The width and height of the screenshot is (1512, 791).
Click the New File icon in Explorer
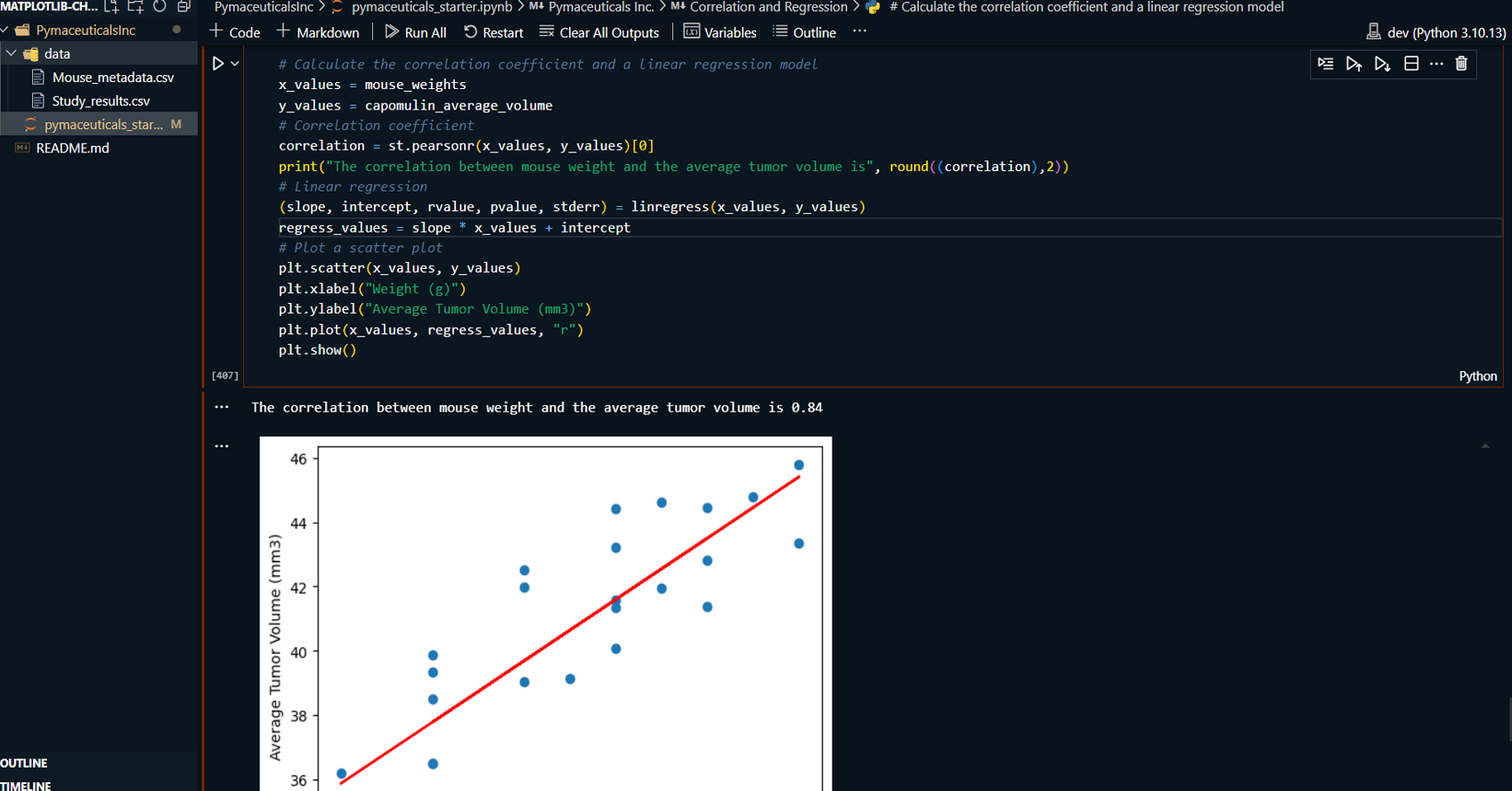[111, 7]
